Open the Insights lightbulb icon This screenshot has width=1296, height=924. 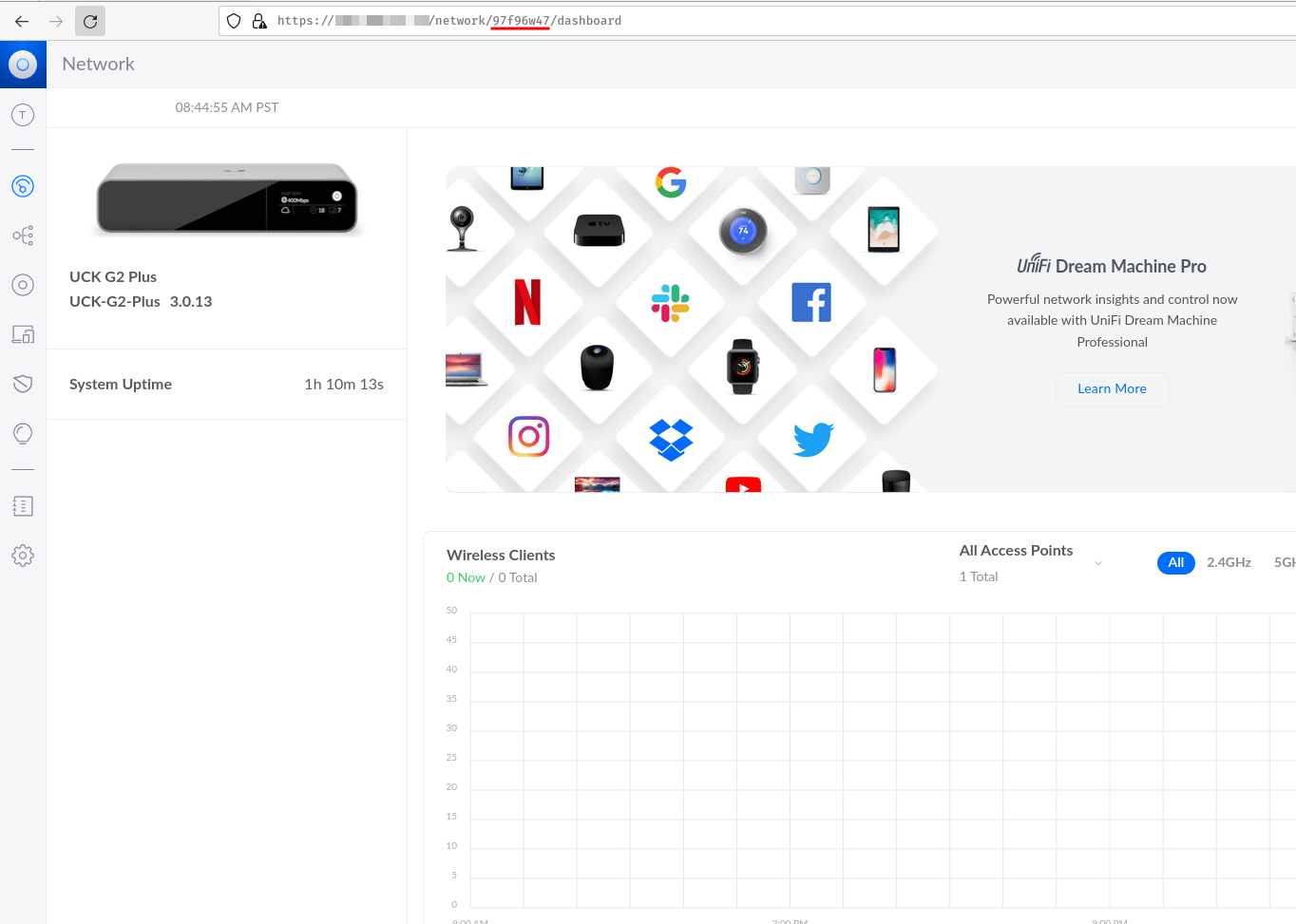tap(23, 434)
